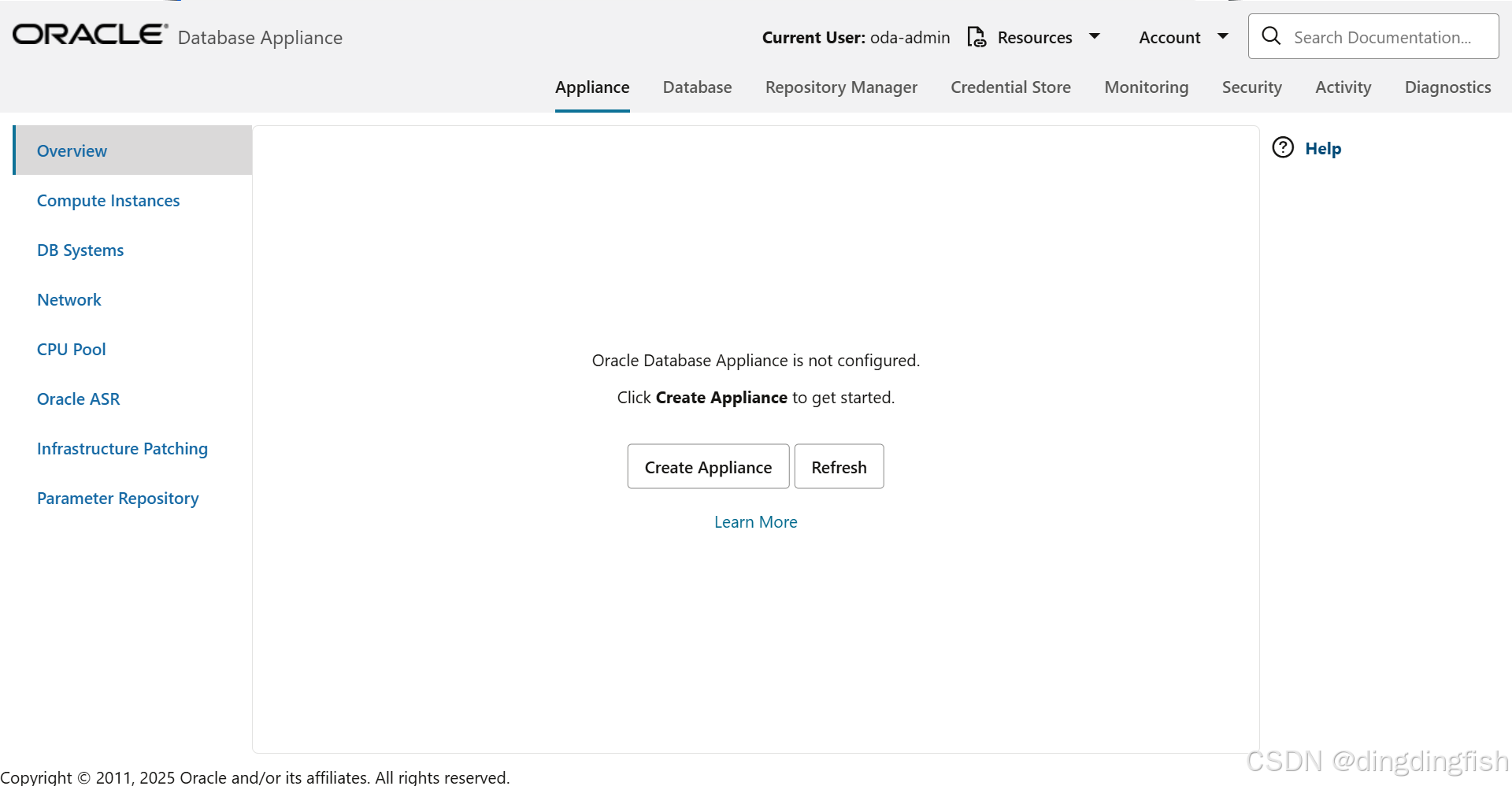Open the Resources menu label
This screenshot has width=1512, height=786.
(x=1035, y=38)
